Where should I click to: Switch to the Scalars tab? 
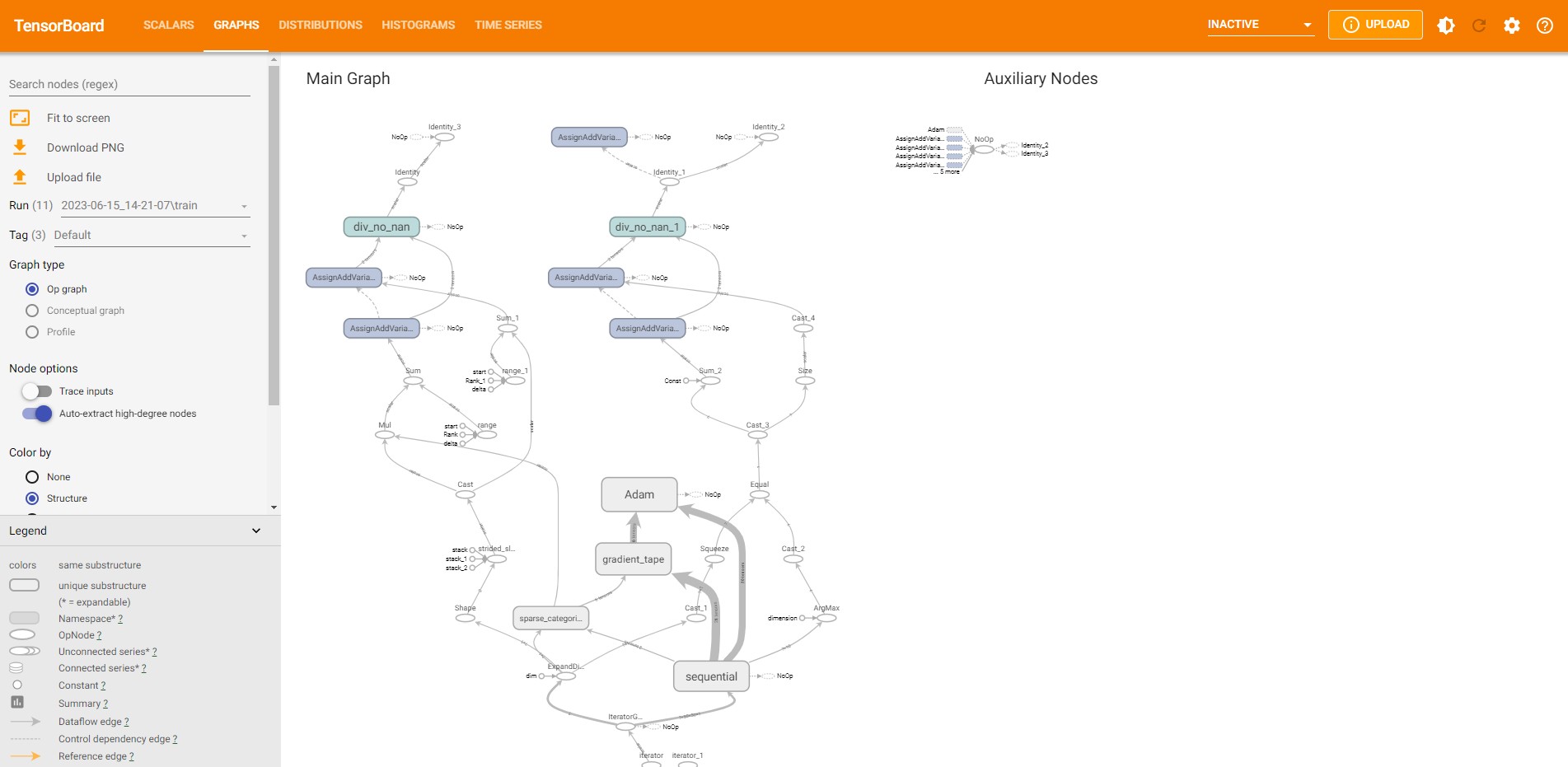coord(168,26)
